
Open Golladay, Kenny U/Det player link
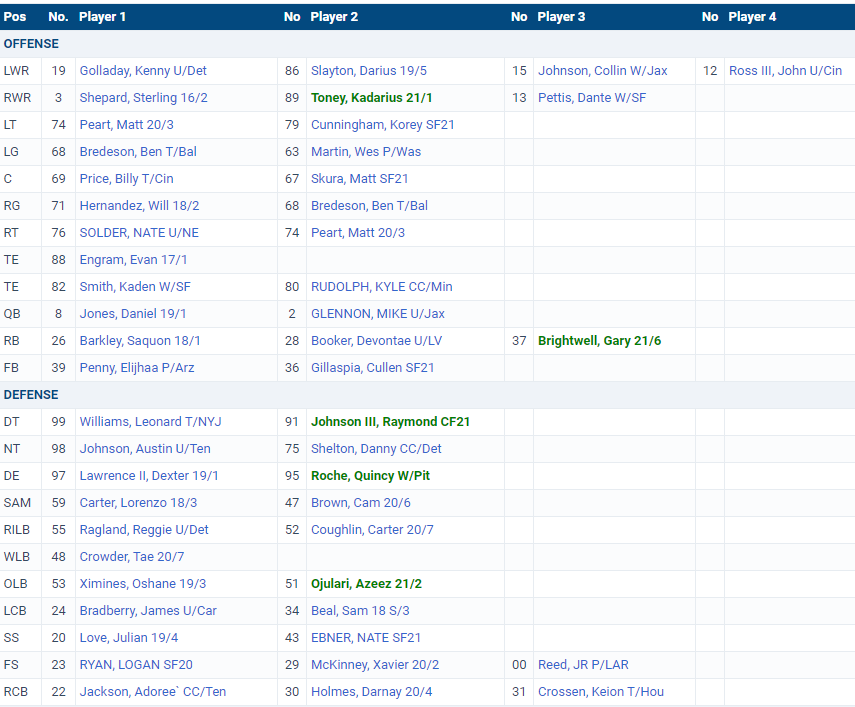click(143, 71)
